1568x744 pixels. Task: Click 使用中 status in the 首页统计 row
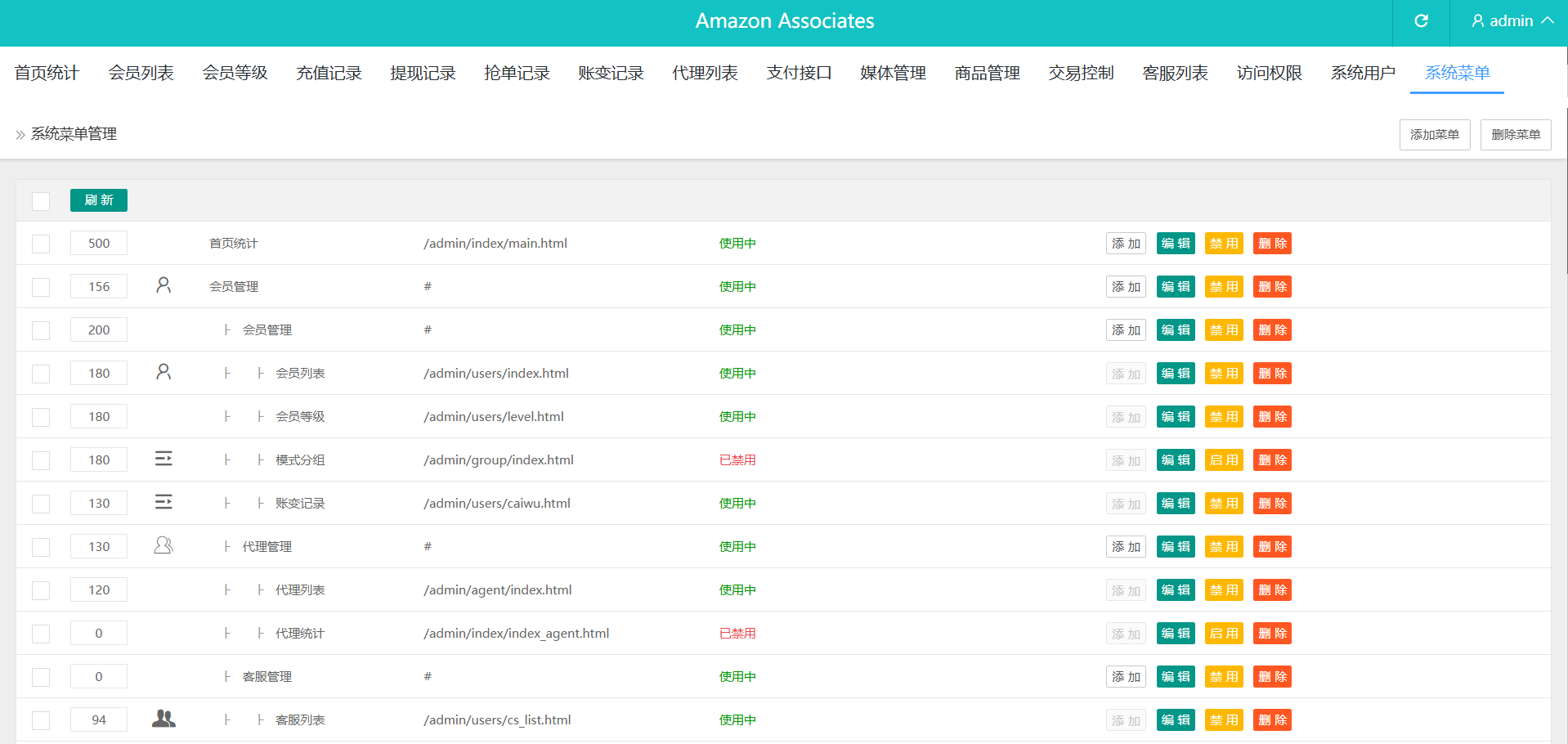point(737,244)
